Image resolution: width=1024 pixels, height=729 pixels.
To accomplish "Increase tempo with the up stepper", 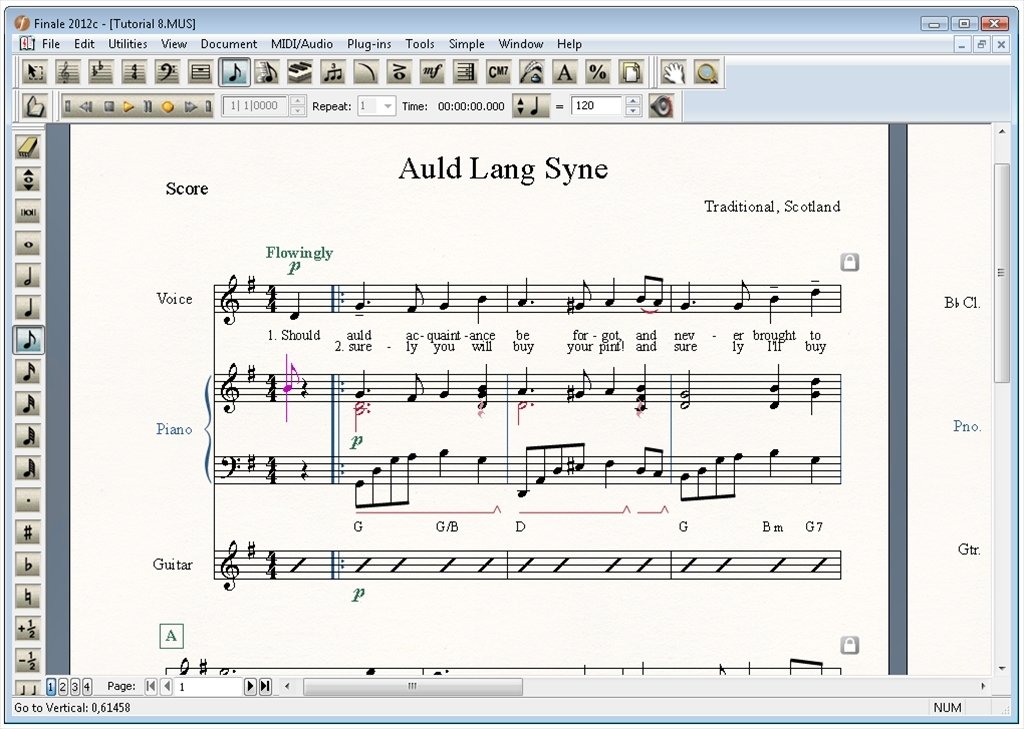I will pyautogui.click(x=632, y=101).
